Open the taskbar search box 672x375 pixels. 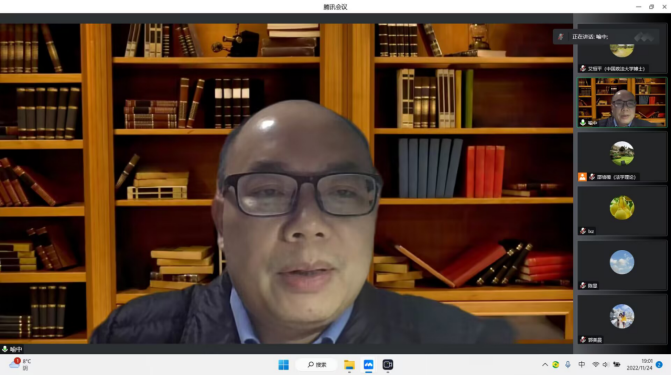click(317, 365)
